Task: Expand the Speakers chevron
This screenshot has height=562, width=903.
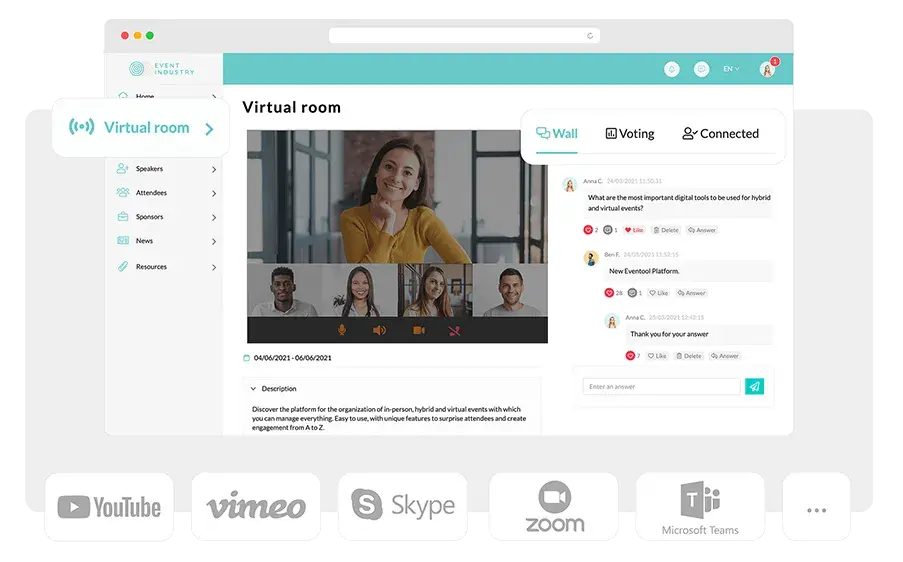Action: click(x=214, y=169)
